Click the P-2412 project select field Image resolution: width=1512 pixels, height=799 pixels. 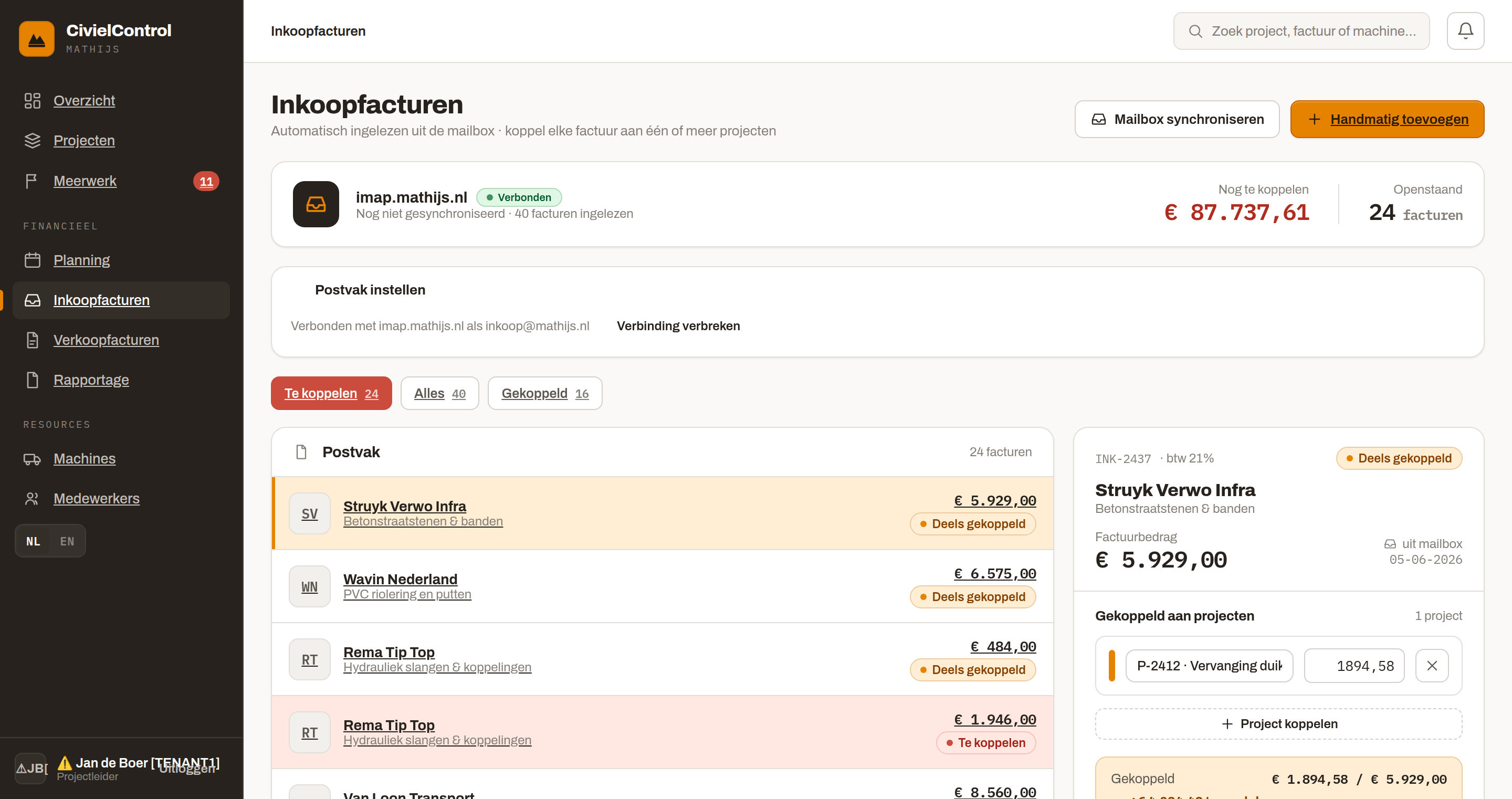click(x=1209, y=666)
